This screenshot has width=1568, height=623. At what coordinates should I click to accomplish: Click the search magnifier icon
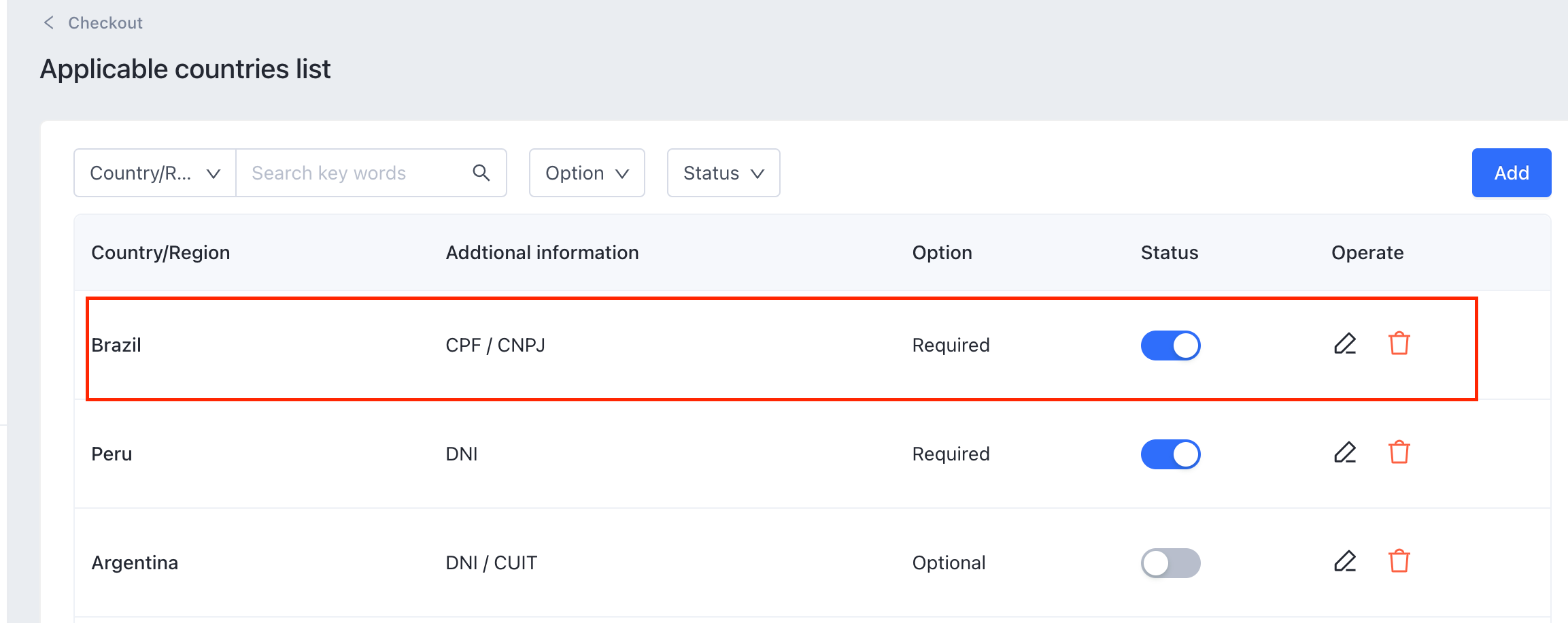(x=481, y=173)
